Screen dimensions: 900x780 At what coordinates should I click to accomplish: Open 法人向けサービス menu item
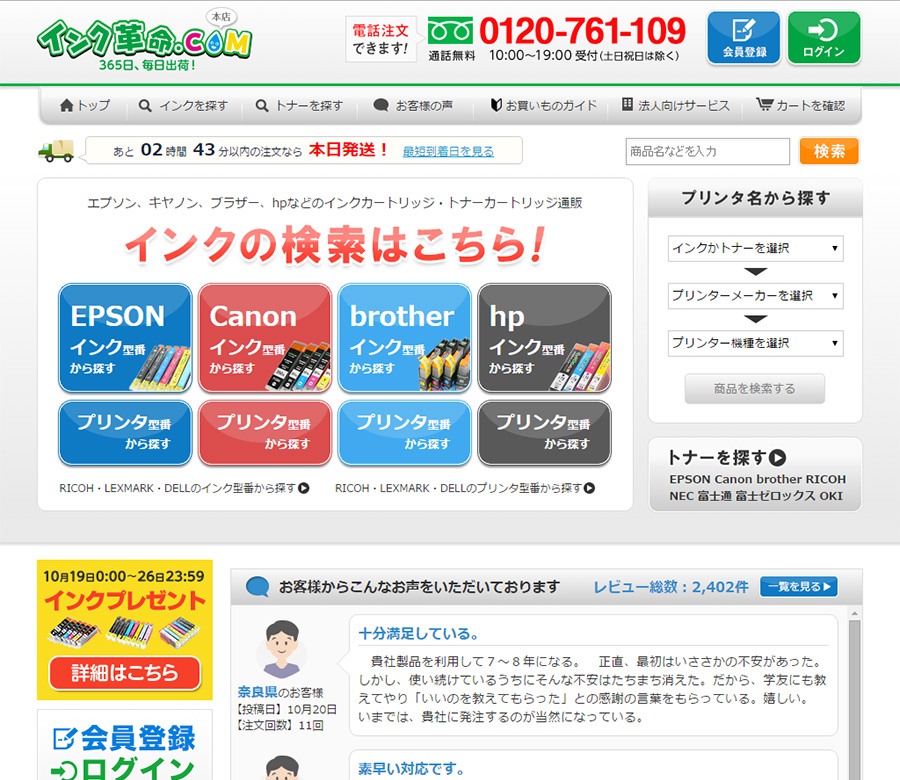(676, 106)
